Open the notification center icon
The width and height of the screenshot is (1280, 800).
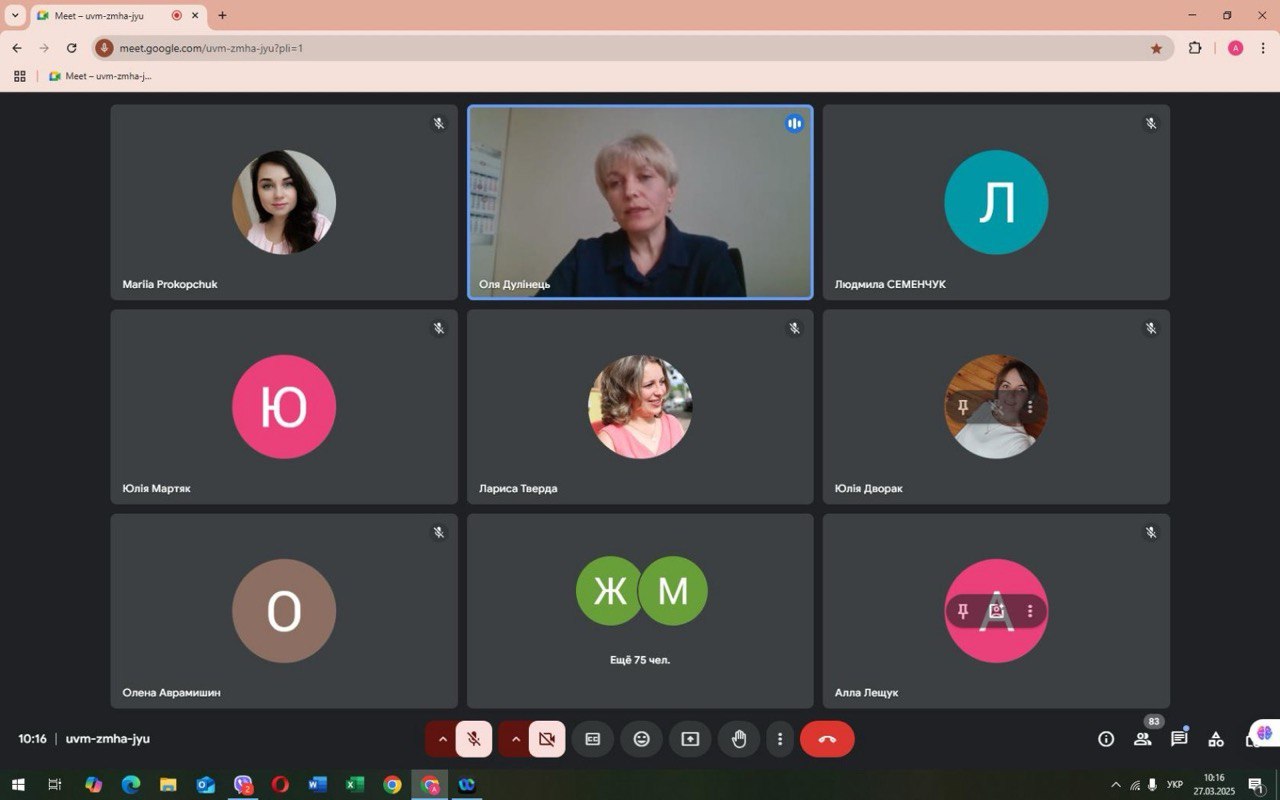tap(1257, 785)
